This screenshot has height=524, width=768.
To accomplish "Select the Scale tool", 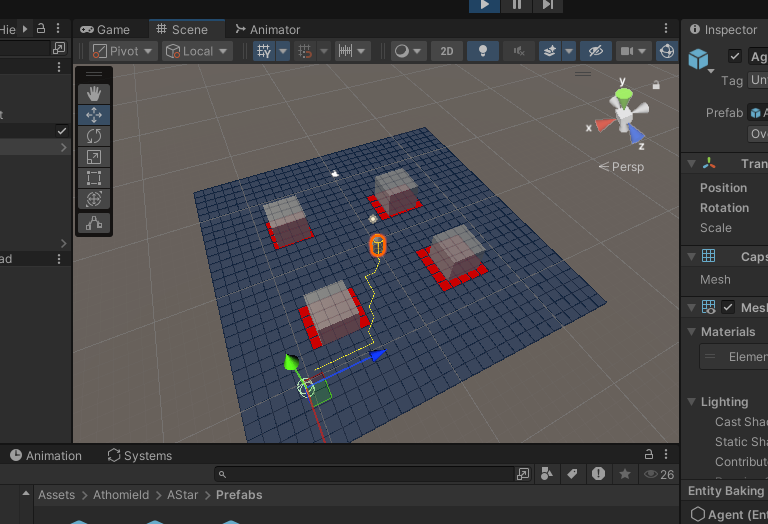I will click(x=94, y=157).
